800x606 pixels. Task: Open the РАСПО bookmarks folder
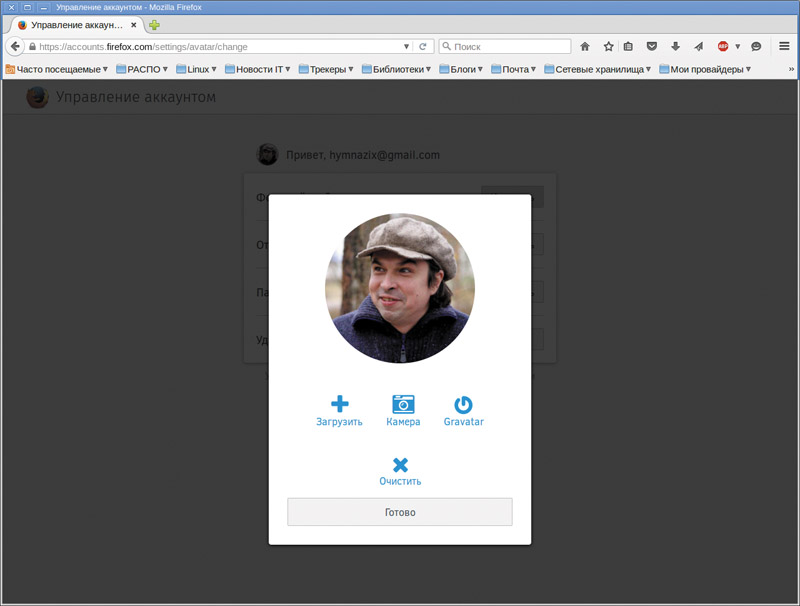pos(142,69)
